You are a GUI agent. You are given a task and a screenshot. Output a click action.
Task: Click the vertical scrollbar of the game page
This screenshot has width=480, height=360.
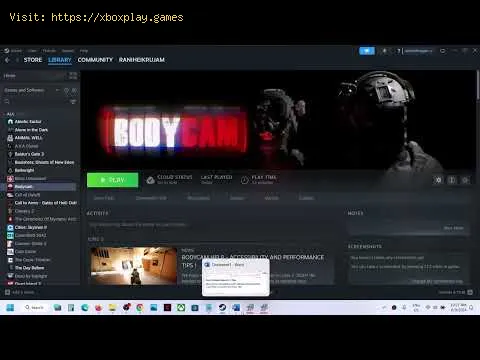[478, 85]
